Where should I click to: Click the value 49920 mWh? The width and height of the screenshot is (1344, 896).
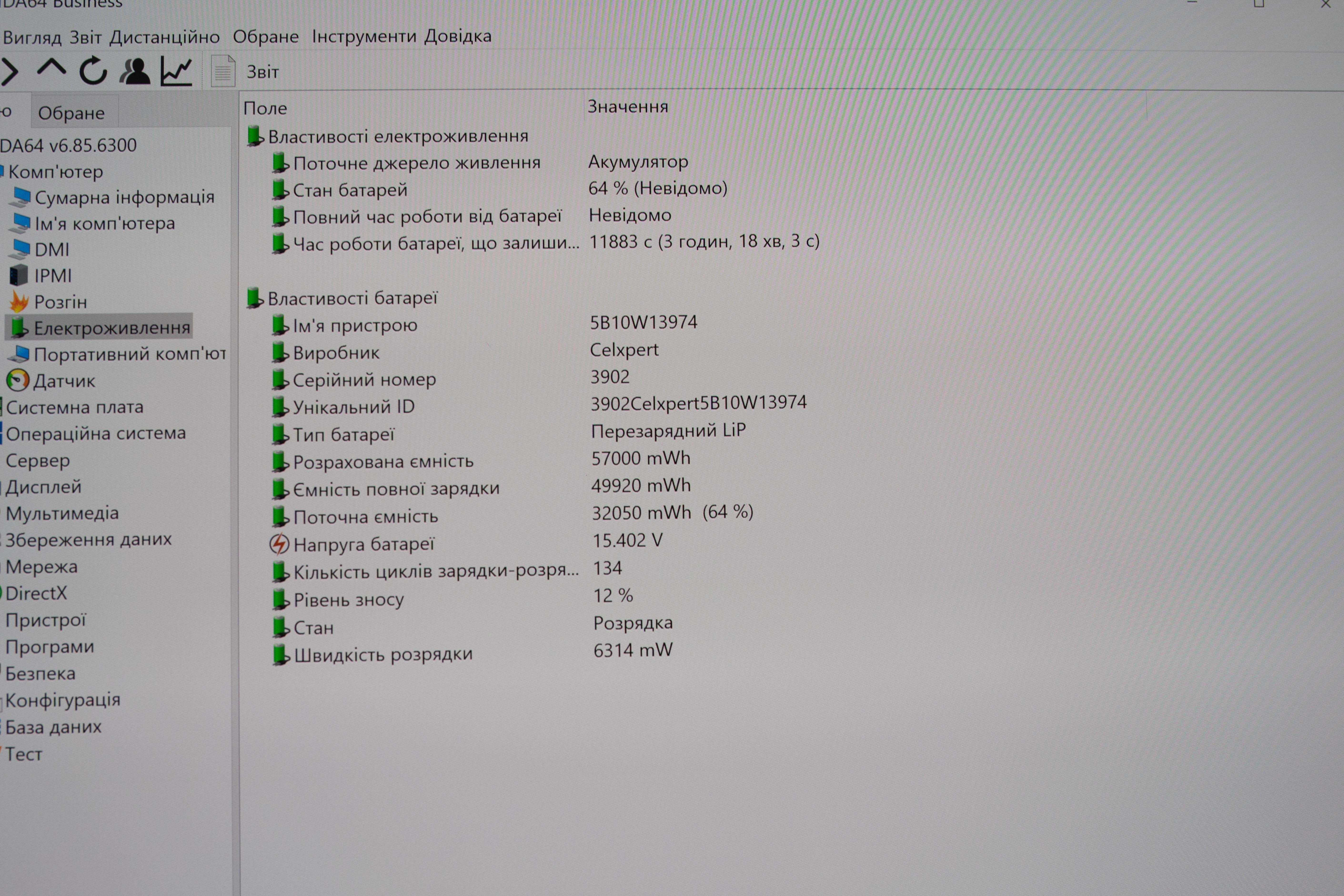coord(641,486)
